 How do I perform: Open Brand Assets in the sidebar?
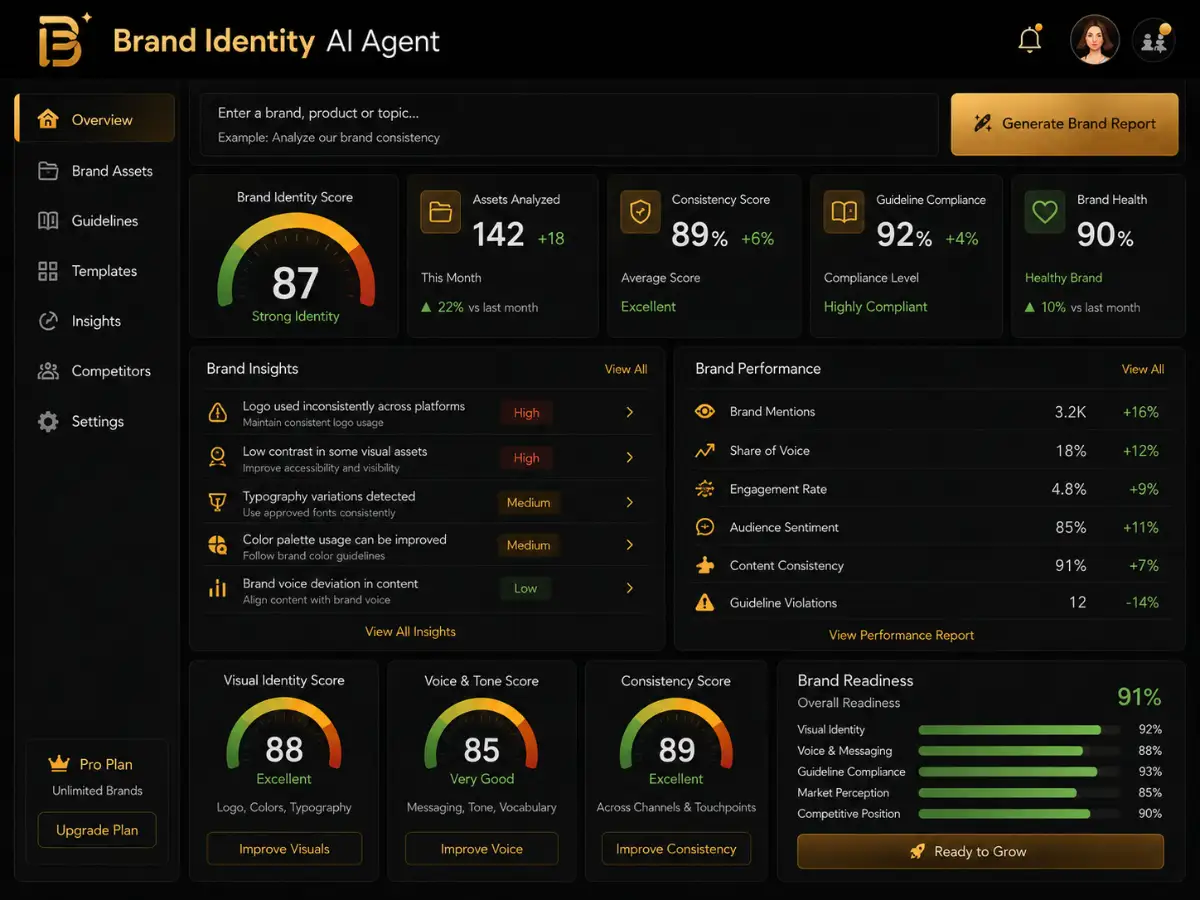(95, 171)
